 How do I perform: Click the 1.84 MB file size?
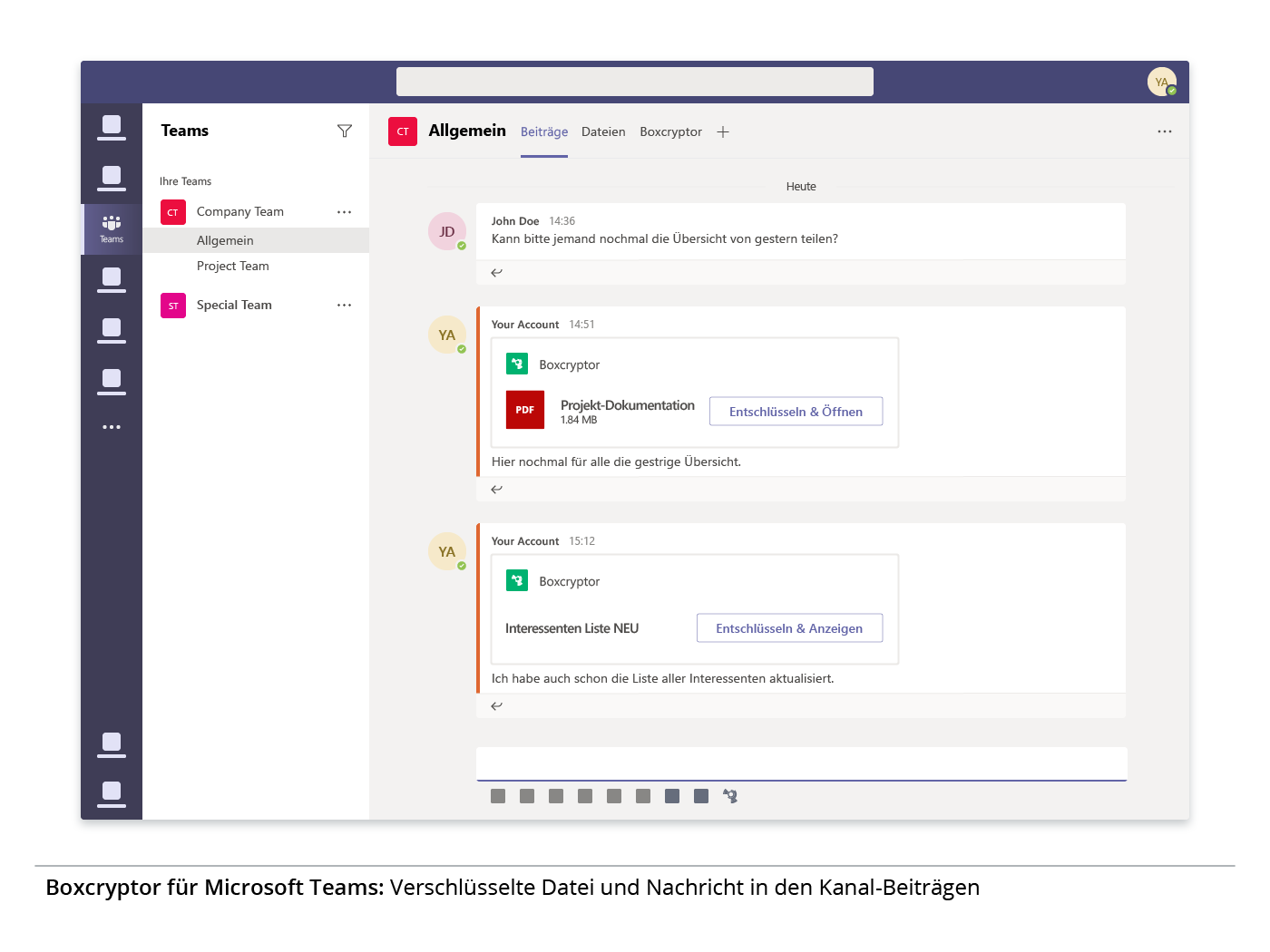[x=579, y=421]
